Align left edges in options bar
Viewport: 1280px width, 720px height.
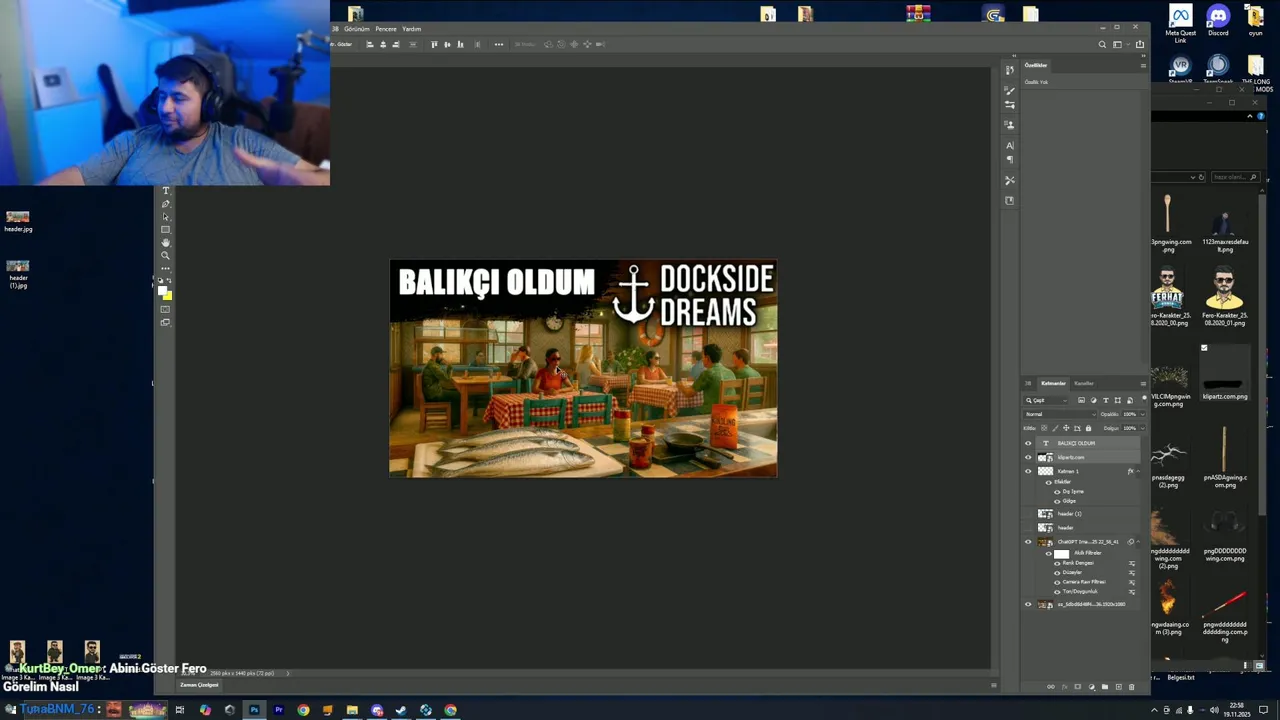pos(370,44)
